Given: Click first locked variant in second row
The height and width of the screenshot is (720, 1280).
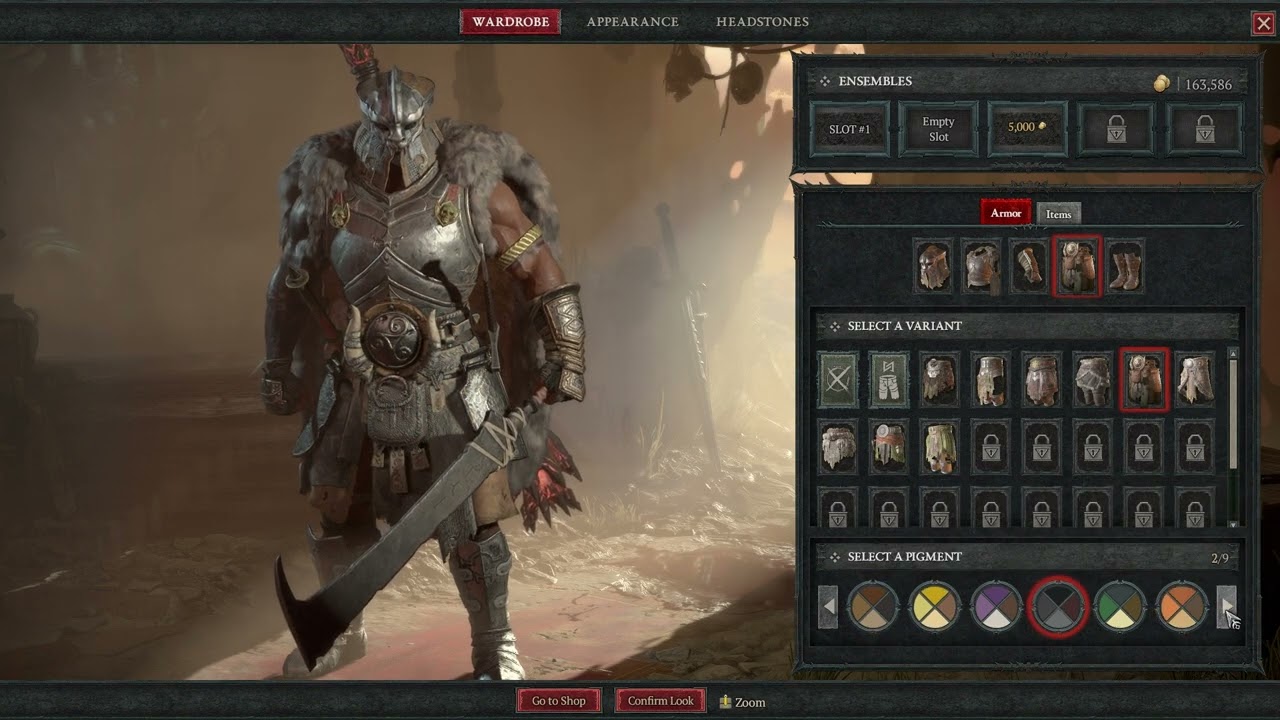Looking at the screenshot, I should [x=991, y=446].
